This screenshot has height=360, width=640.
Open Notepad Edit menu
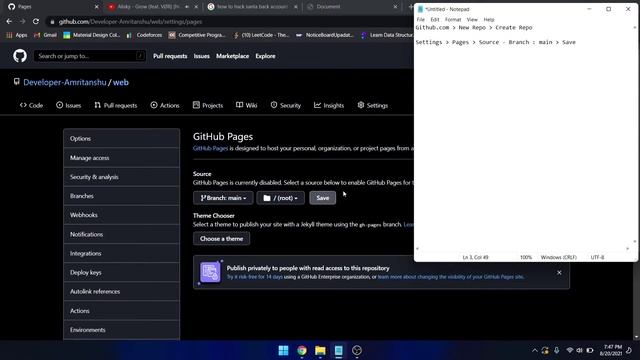coord(435,20)
